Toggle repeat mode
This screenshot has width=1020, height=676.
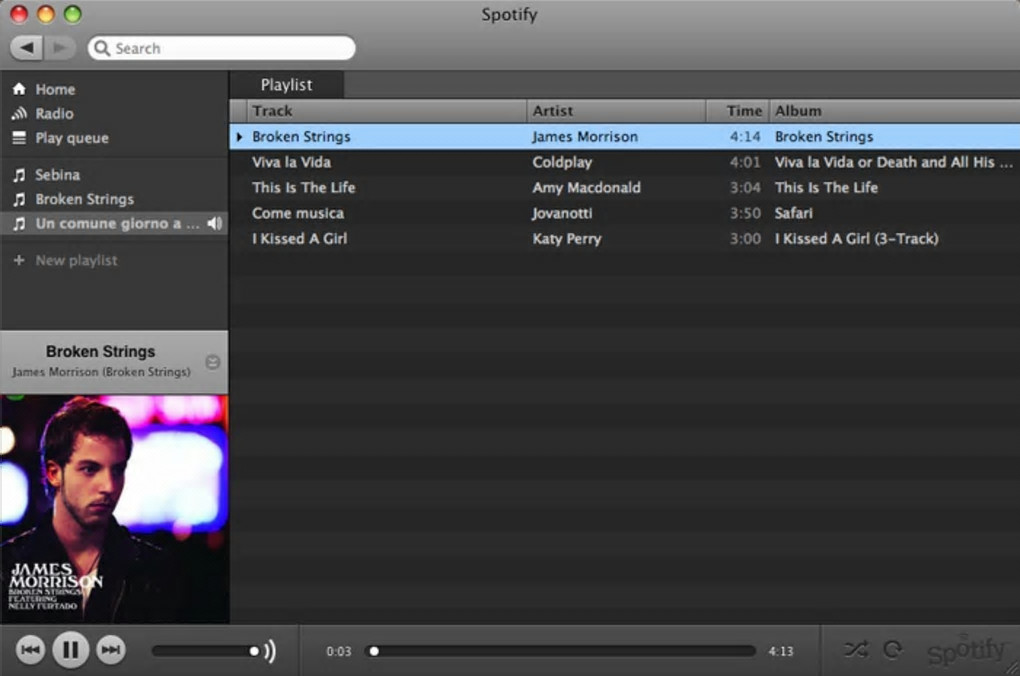893,649
